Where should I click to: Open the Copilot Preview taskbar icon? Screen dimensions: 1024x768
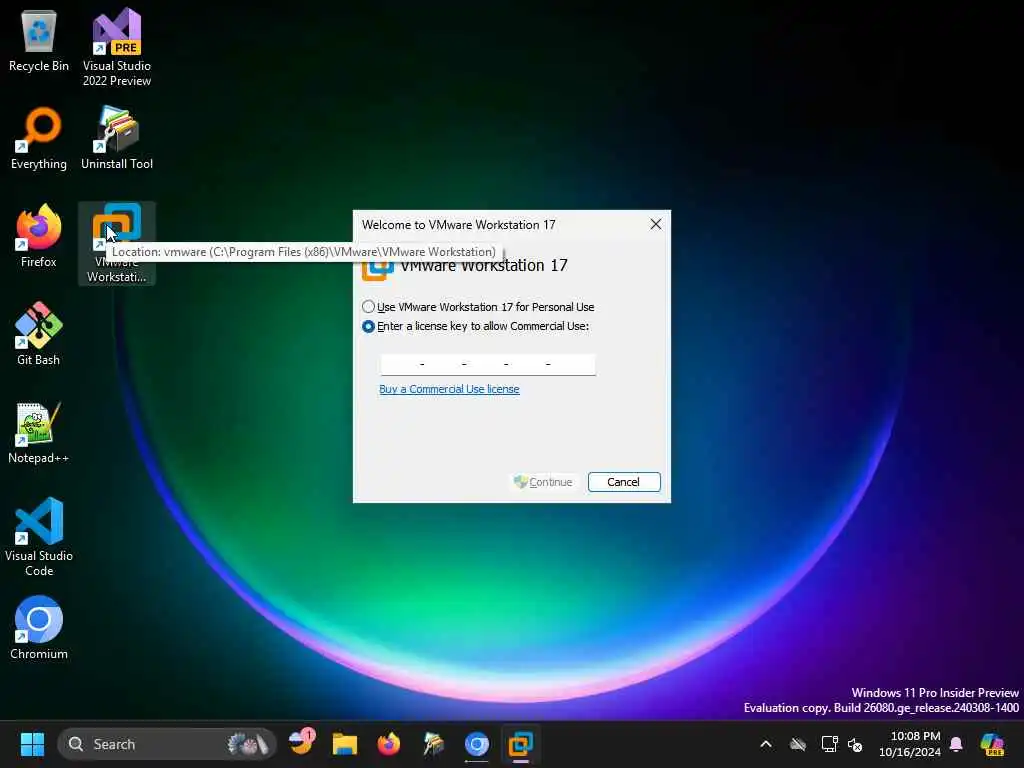(x=992, y=744)
